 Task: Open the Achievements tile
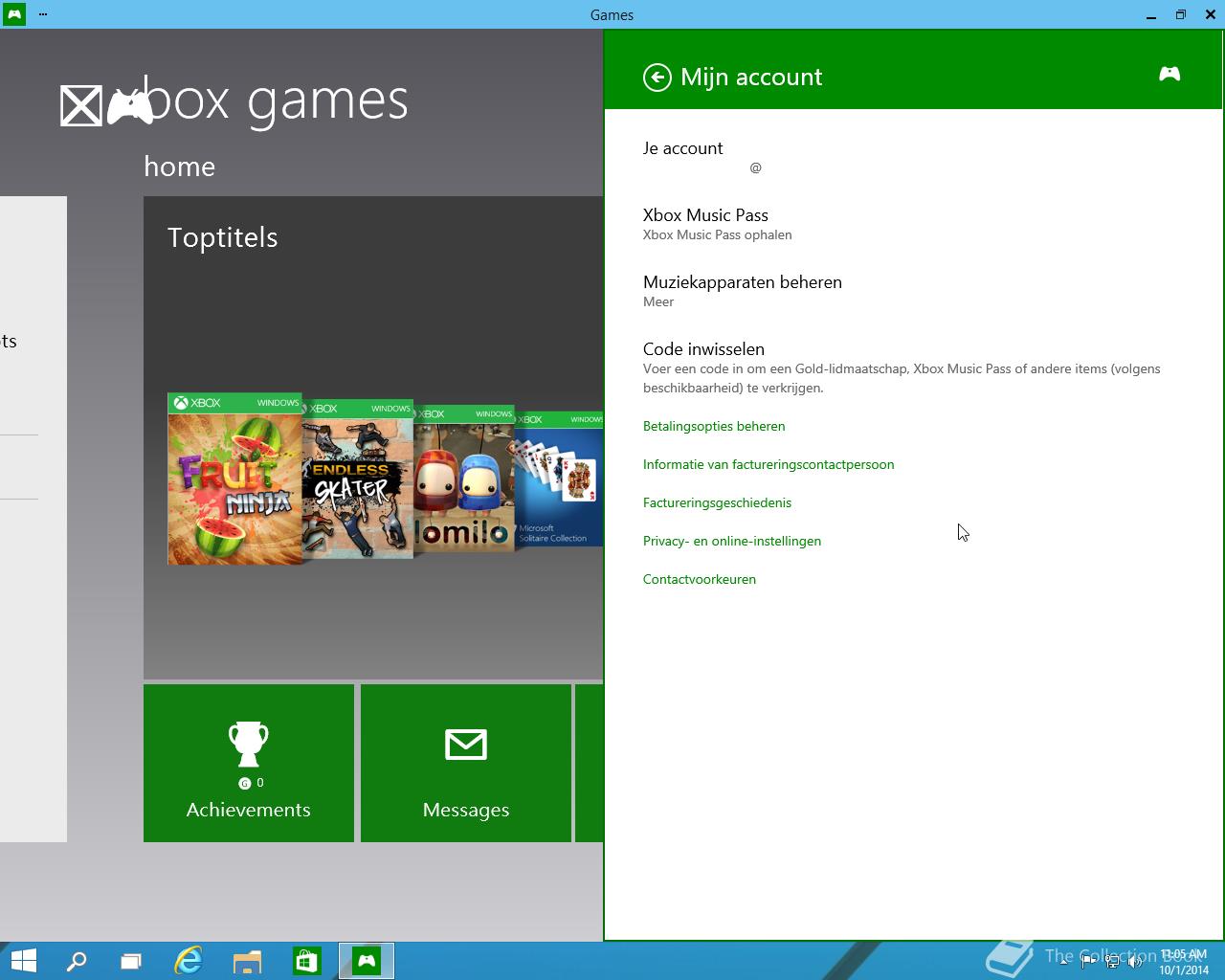(249, 763)
